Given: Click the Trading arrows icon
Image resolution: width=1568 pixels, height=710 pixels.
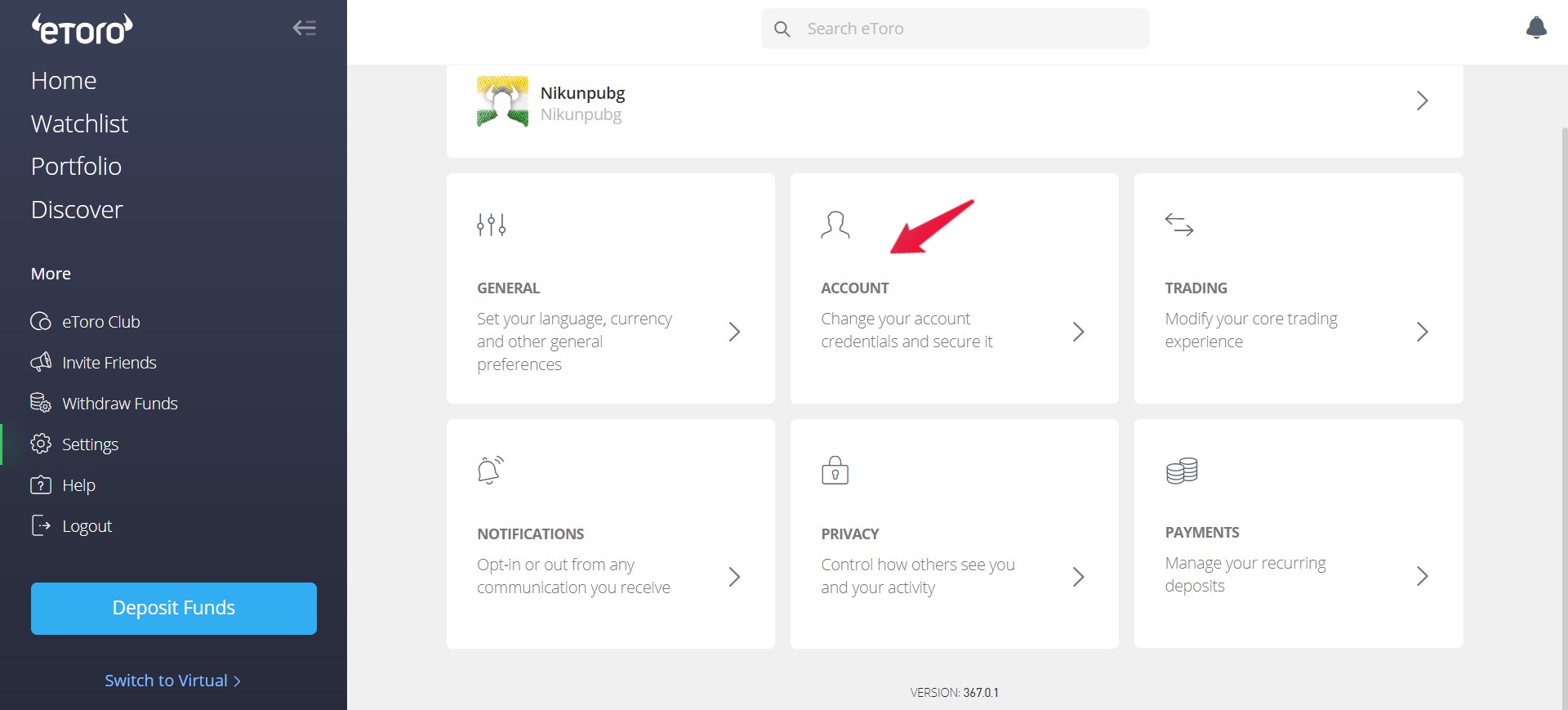Looking at the screenshot, I should coord(1179,225).
